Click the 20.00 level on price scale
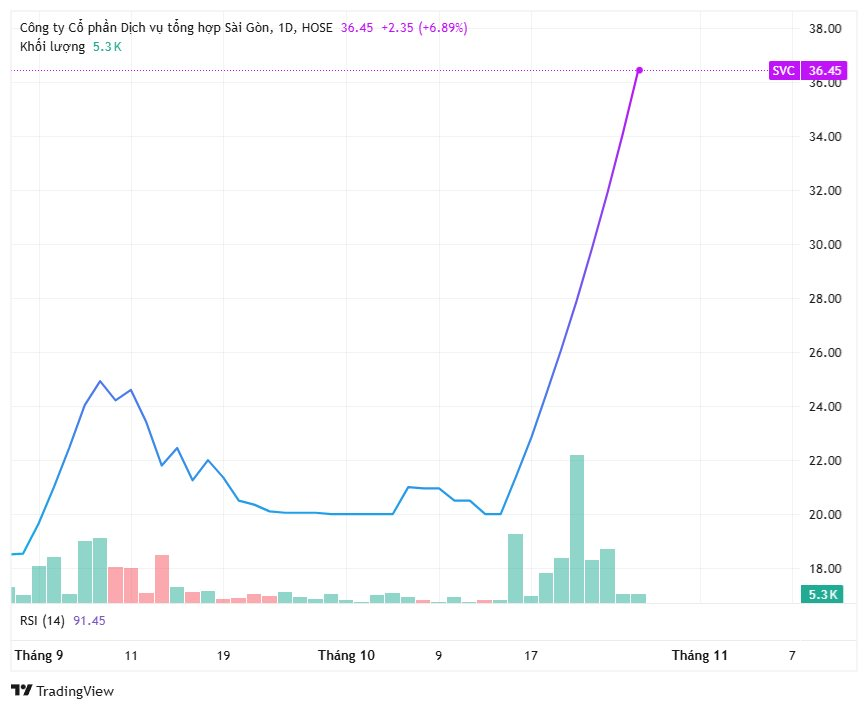 (825, 515)
